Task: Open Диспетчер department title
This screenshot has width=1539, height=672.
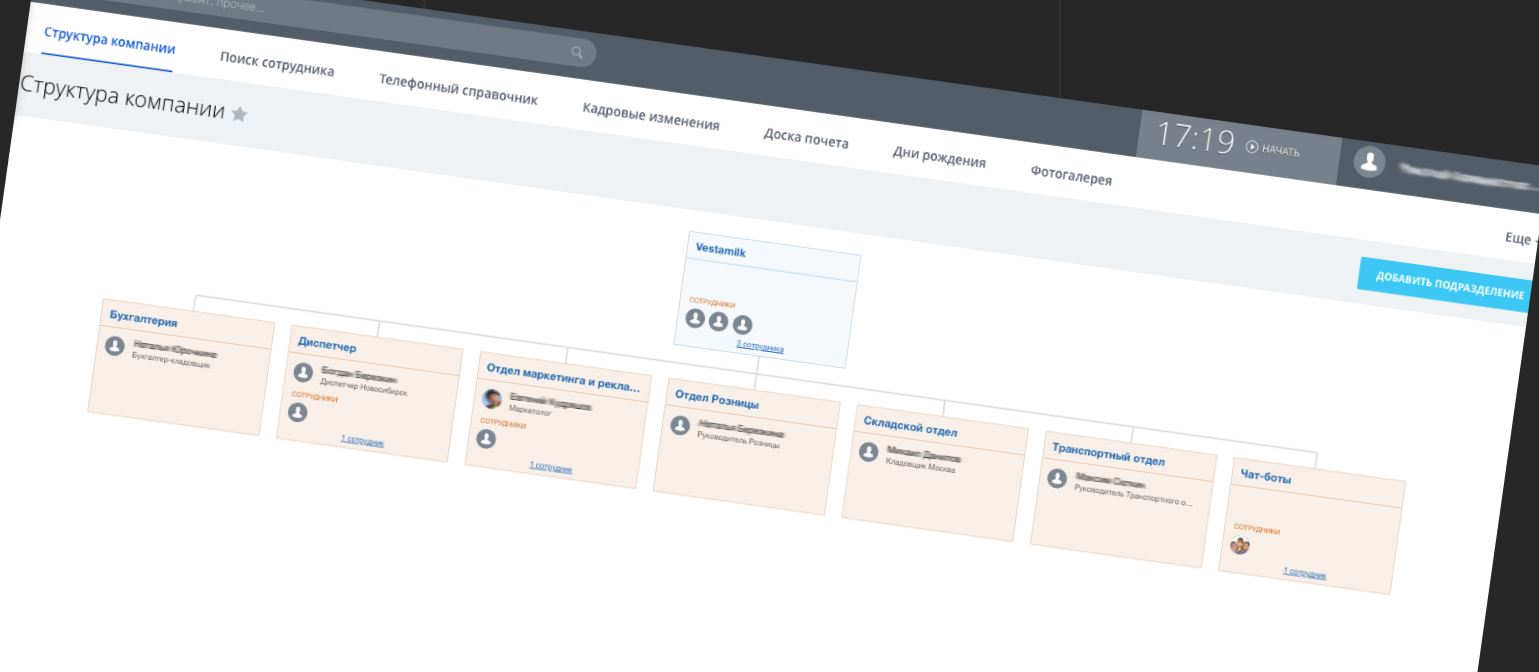Action: (x=327, y=344)
